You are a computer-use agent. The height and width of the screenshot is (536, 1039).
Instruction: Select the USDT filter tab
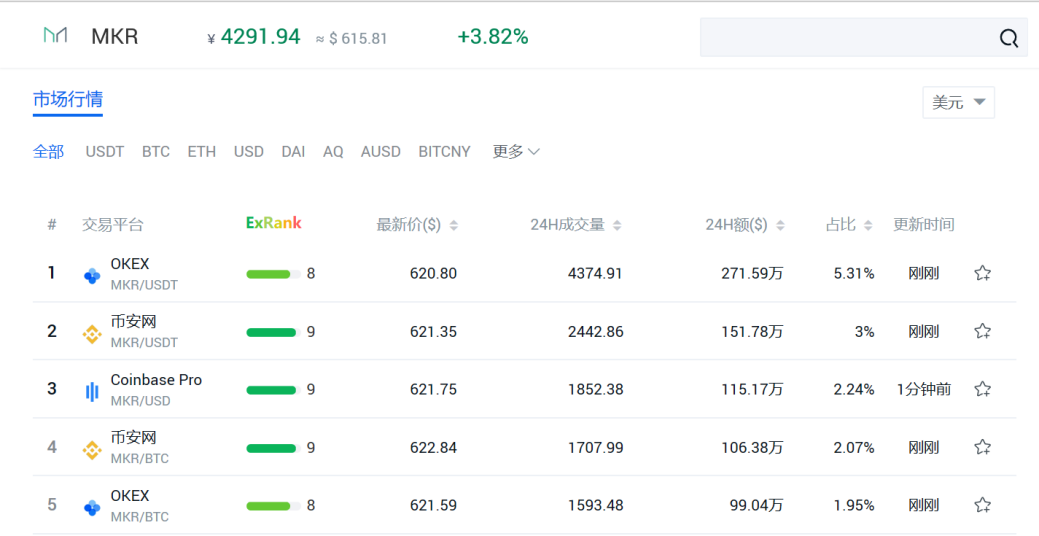pyautogui.click(x=105, y=152)
